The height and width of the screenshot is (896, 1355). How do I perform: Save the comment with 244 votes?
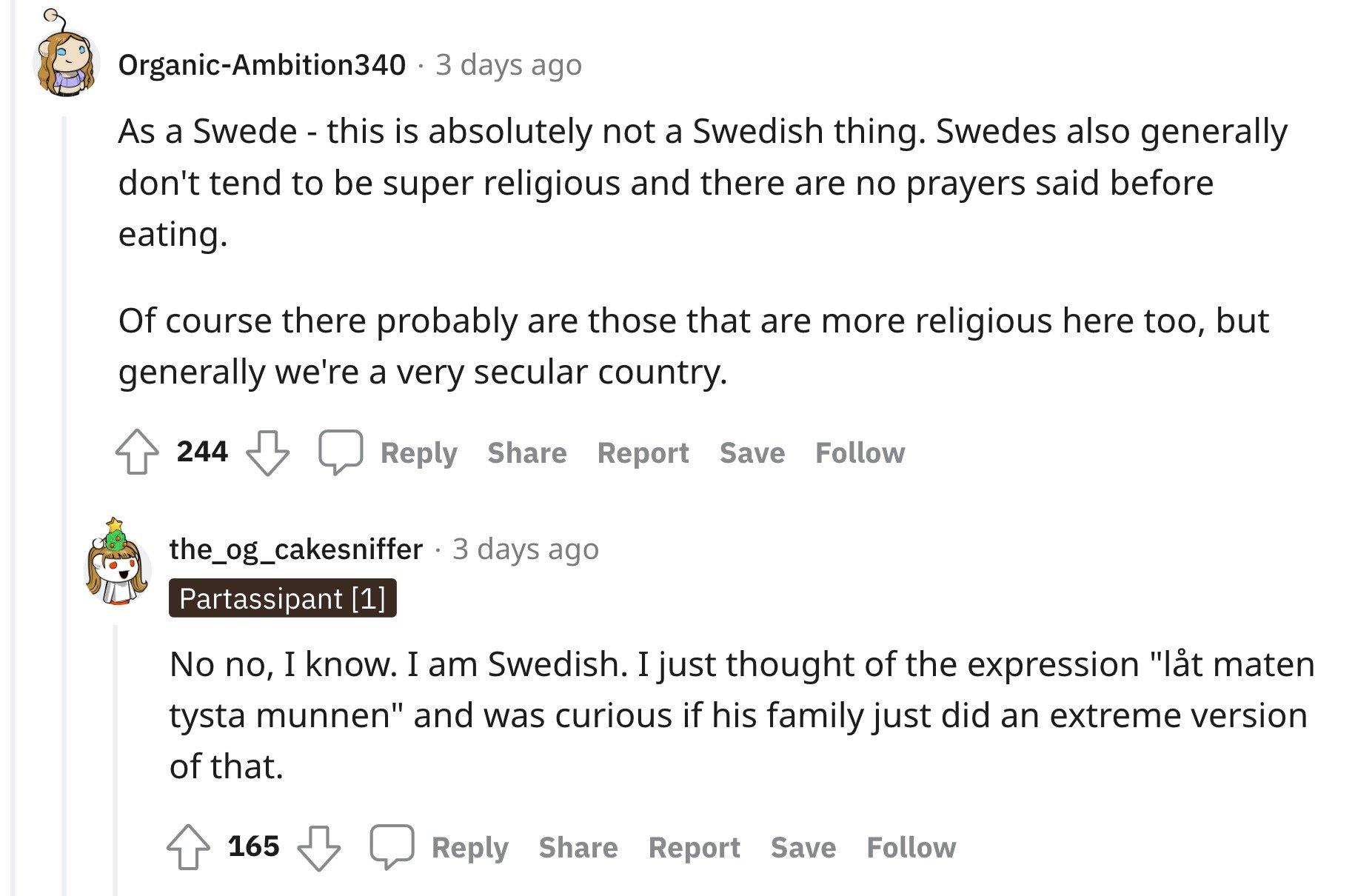pyautogui.click(x=752, y=452)
